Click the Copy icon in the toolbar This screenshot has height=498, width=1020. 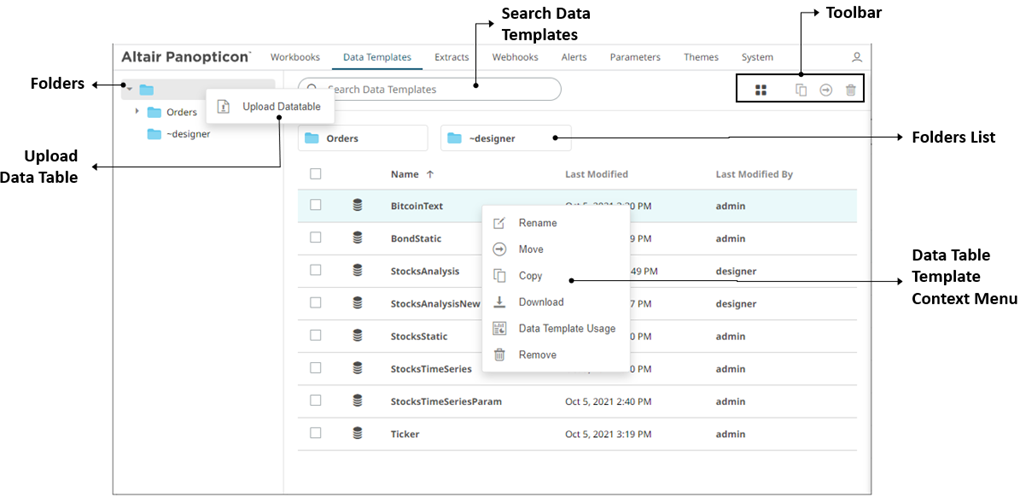point(801,90)
